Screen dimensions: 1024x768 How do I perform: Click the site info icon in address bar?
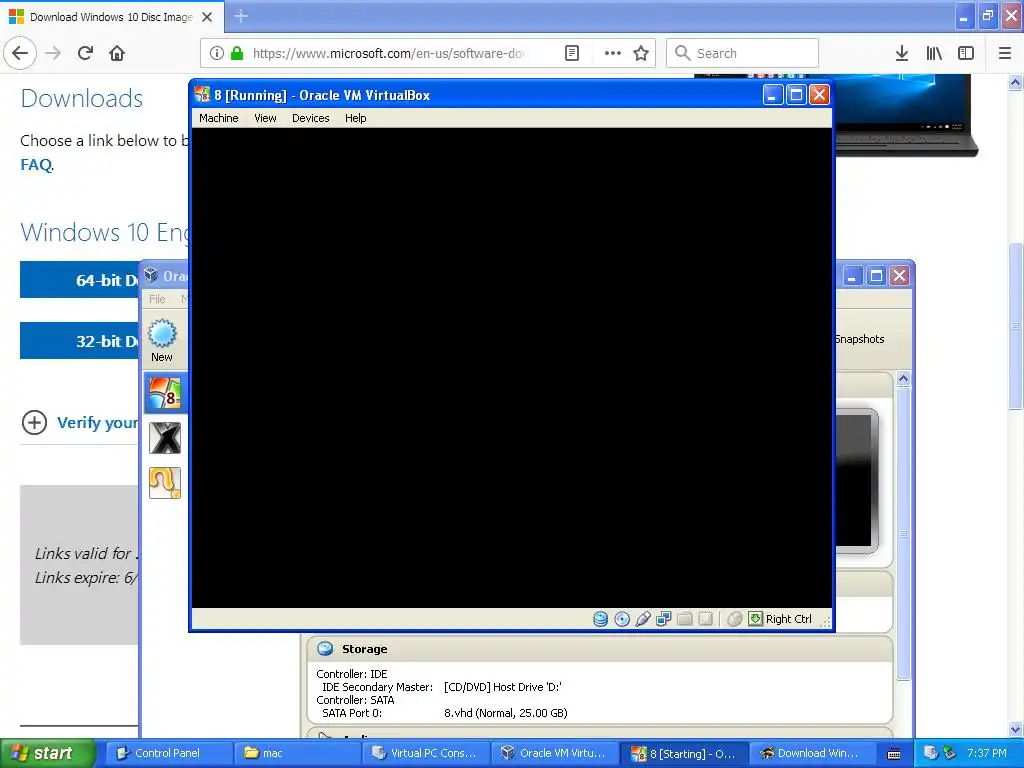(217, 53)
